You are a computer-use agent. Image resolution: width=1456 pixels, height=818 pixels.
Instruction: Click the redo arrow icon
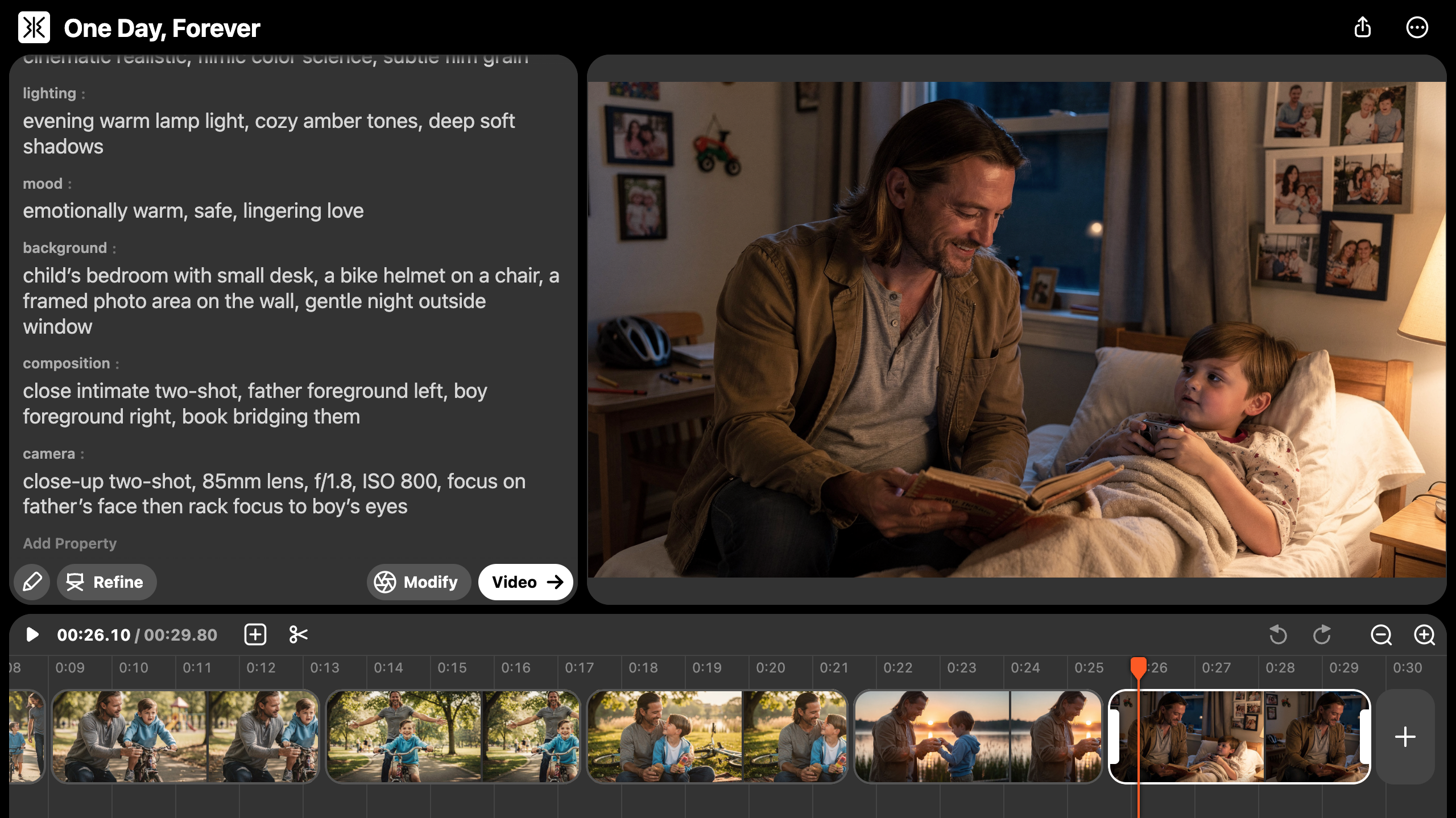point(1322,634)
